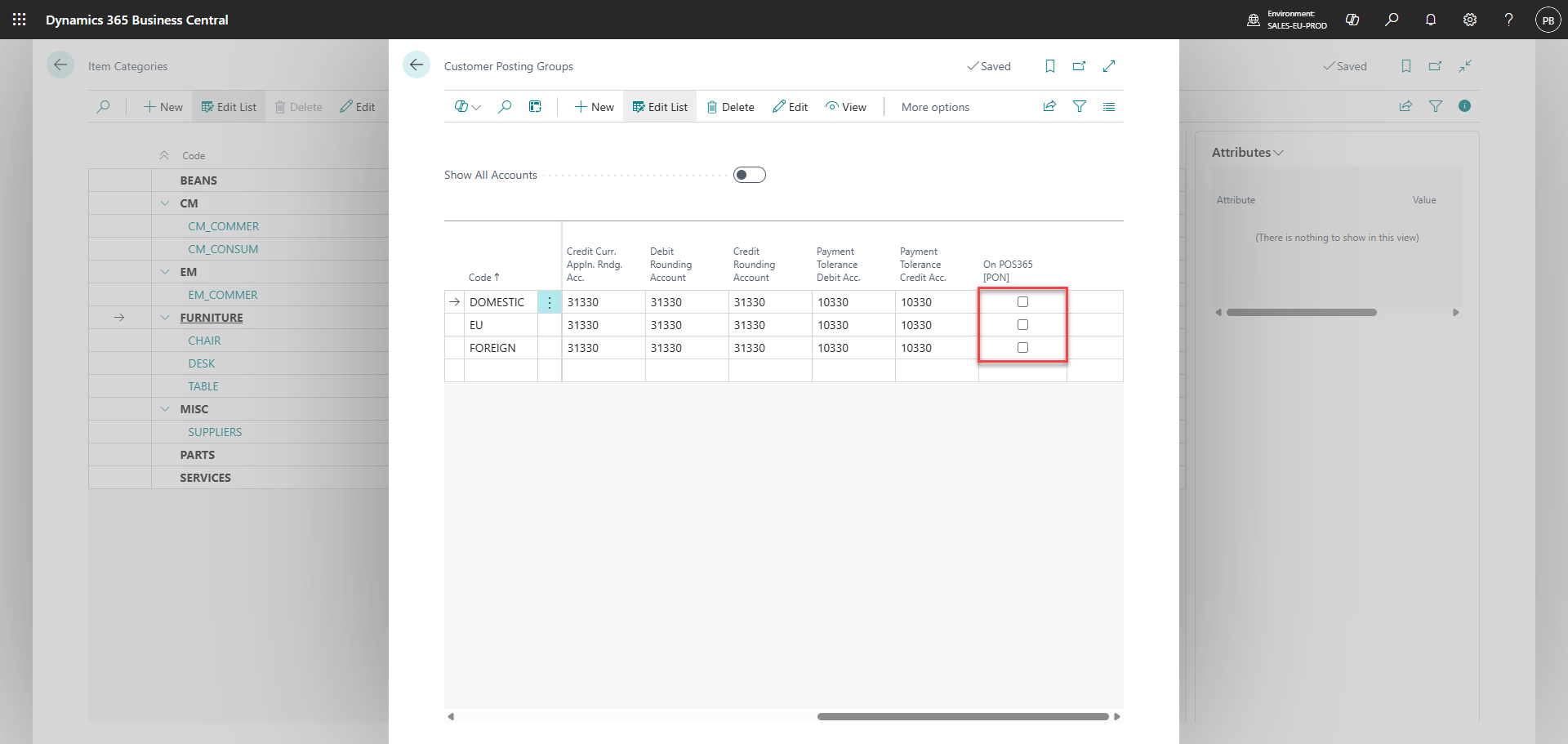Screen dimensions: 1568x744
Task: Select the EU code cell
Action: point(501,325)
